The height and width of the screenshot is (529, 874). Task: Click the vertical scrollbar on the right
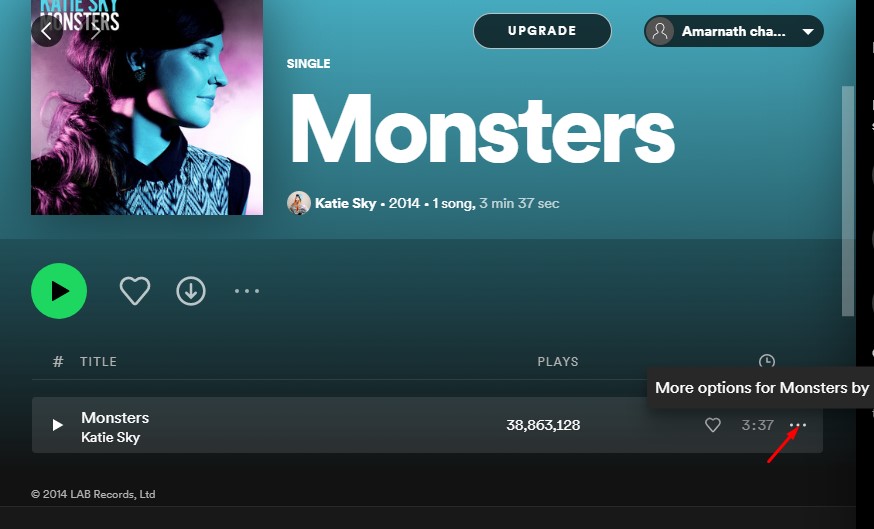point(848,200)
